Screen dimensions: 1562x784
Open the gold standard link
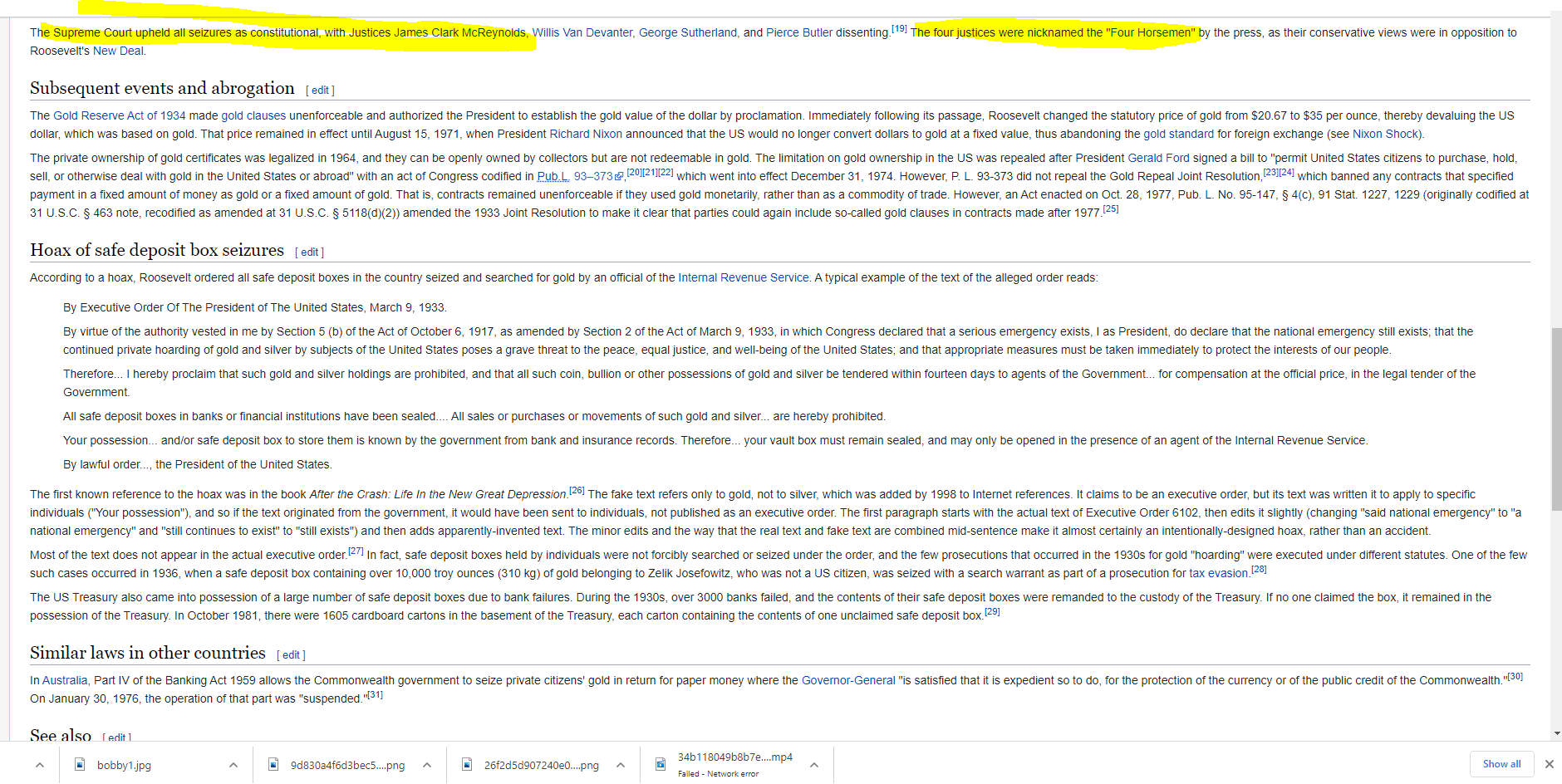(x=1178, y=134)
